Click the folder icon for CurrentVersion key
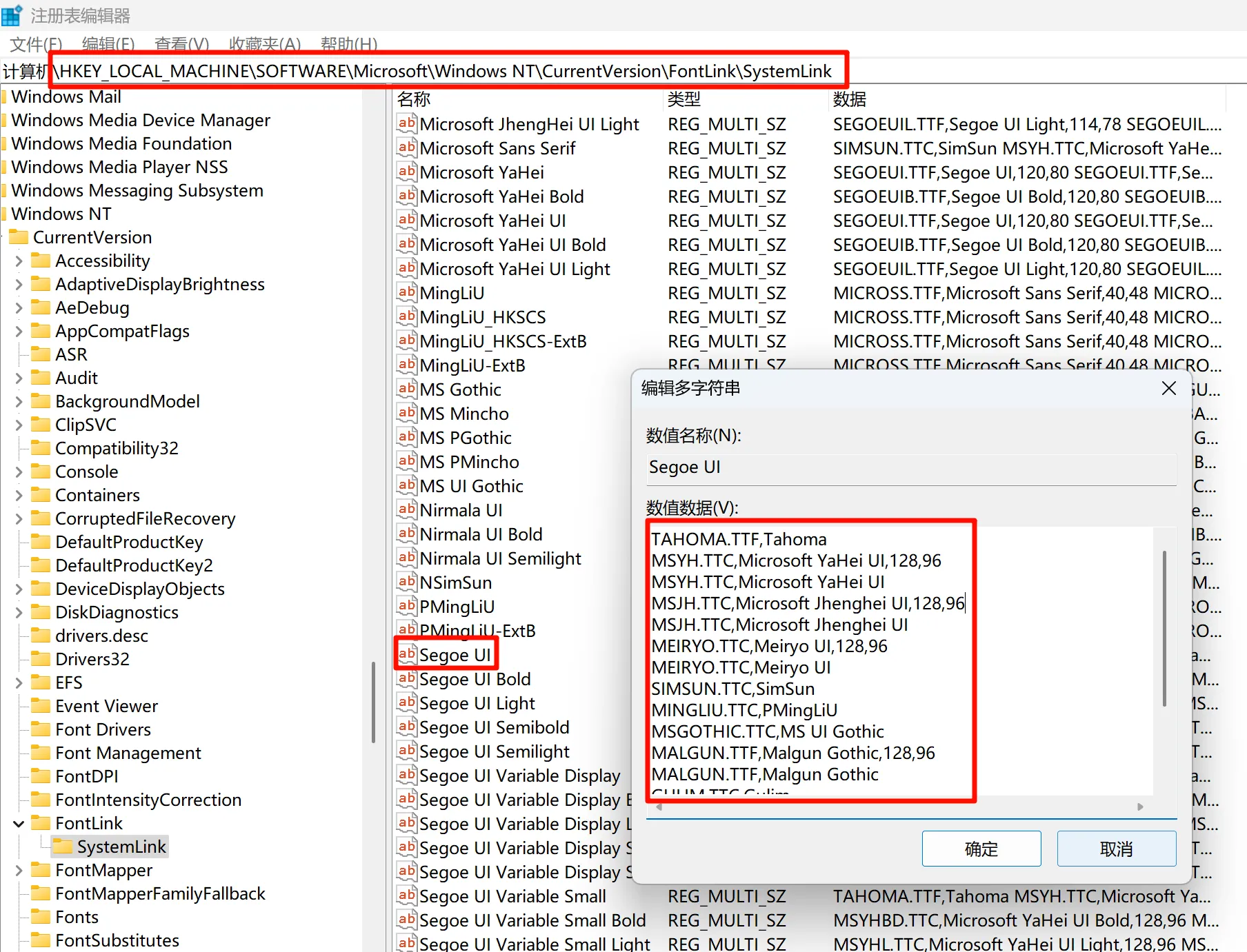 (19, 237)
